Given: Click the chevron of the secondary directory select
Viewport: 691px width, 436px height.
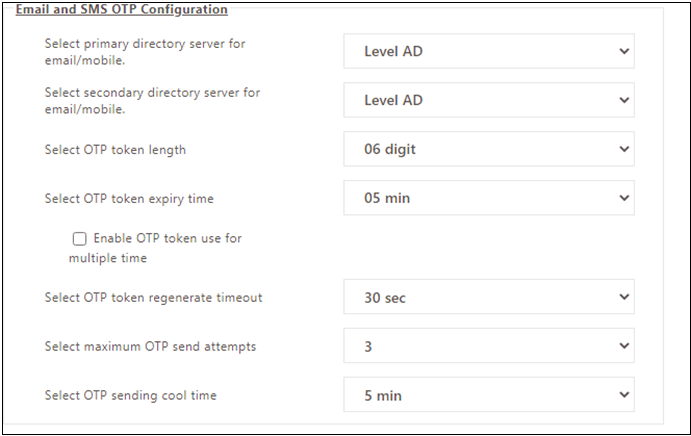Looking at the screenshot, I should point(624,101).
